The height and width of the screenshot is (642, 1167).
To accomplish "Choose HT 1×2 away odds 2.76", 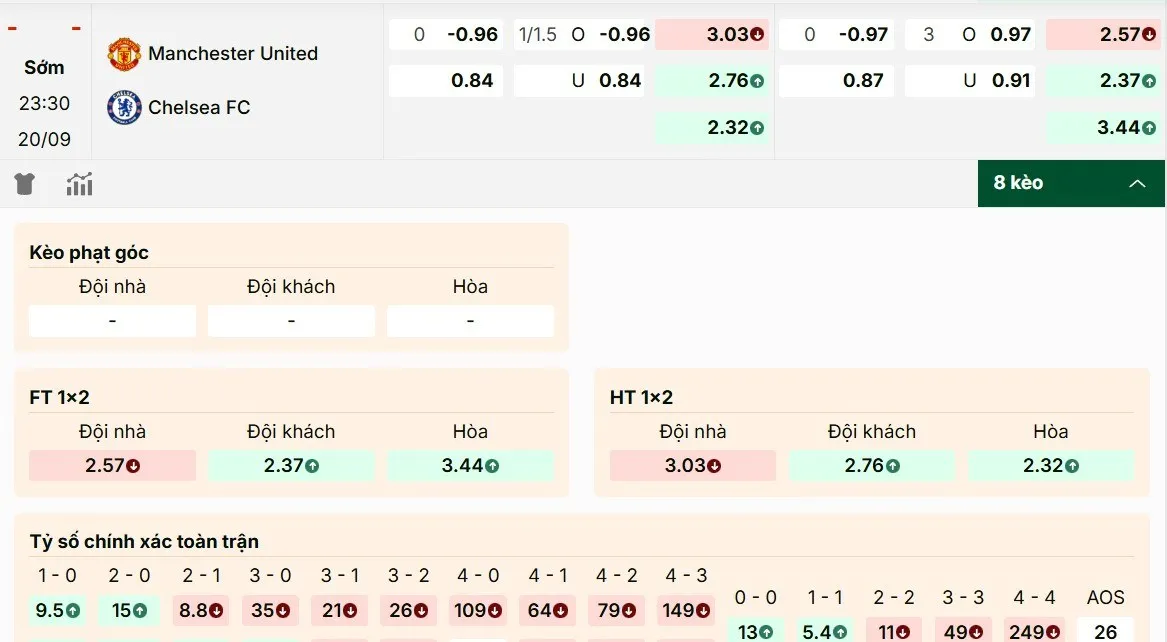I will [871, 465].
